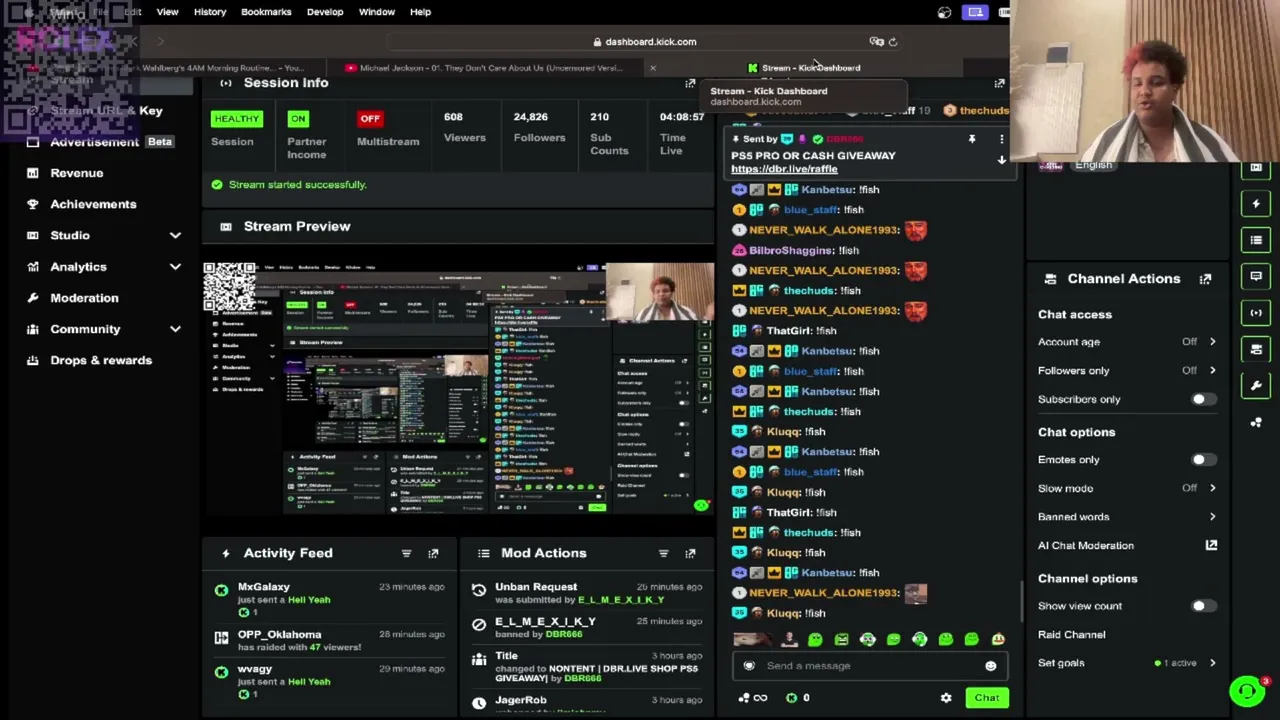Open the wrench tools icon in right rail
1280x720 pixels.
coord(1256,385)
